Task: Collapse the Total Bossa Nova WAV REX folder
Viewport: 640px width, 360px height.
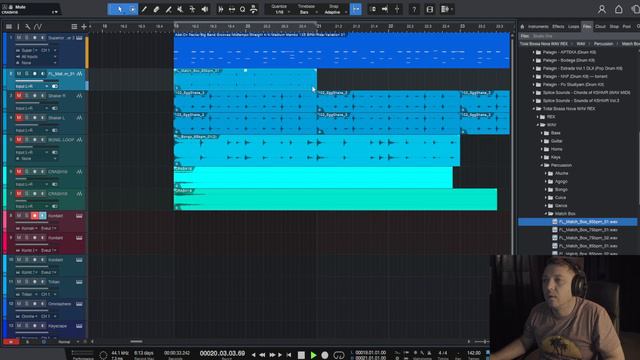Action: [533, 109]
